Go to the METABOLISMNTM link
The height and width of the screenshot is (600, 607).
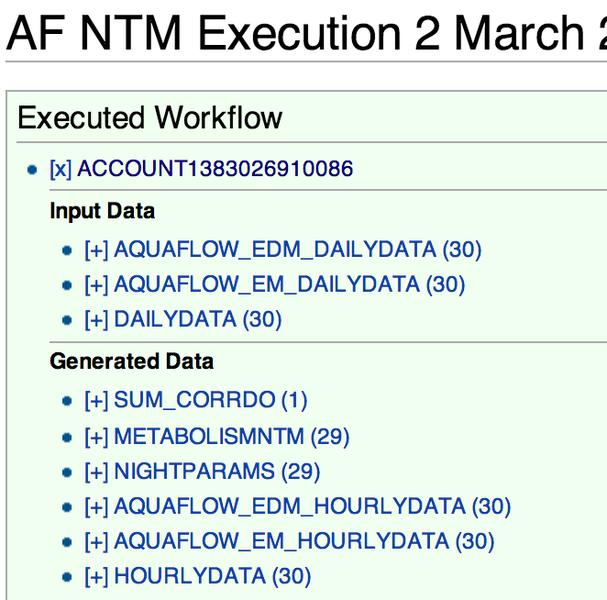pyautogui.click(x=209, y=436)
